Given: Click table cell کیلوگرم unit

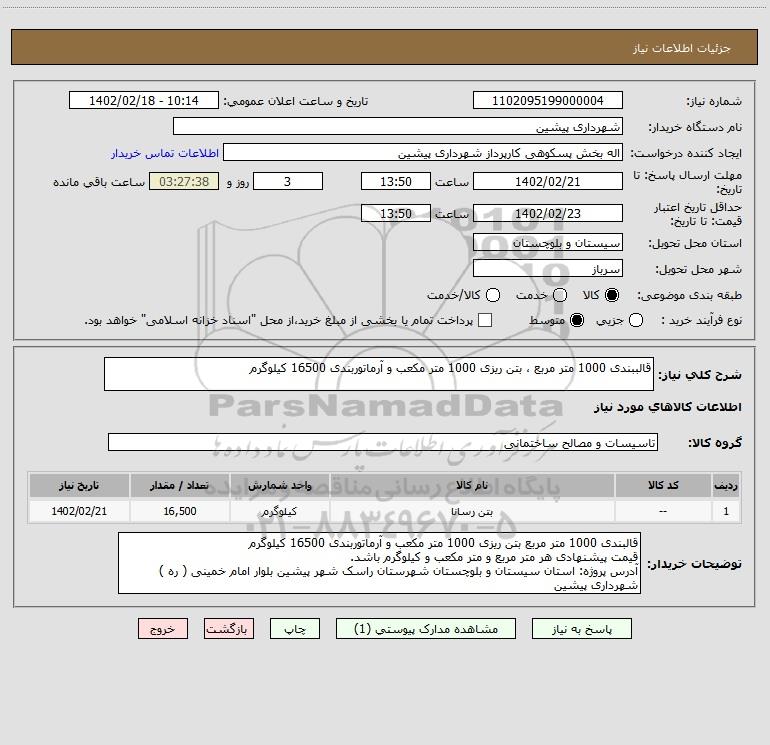Looking at the screenshot, I should pos(279,511).
